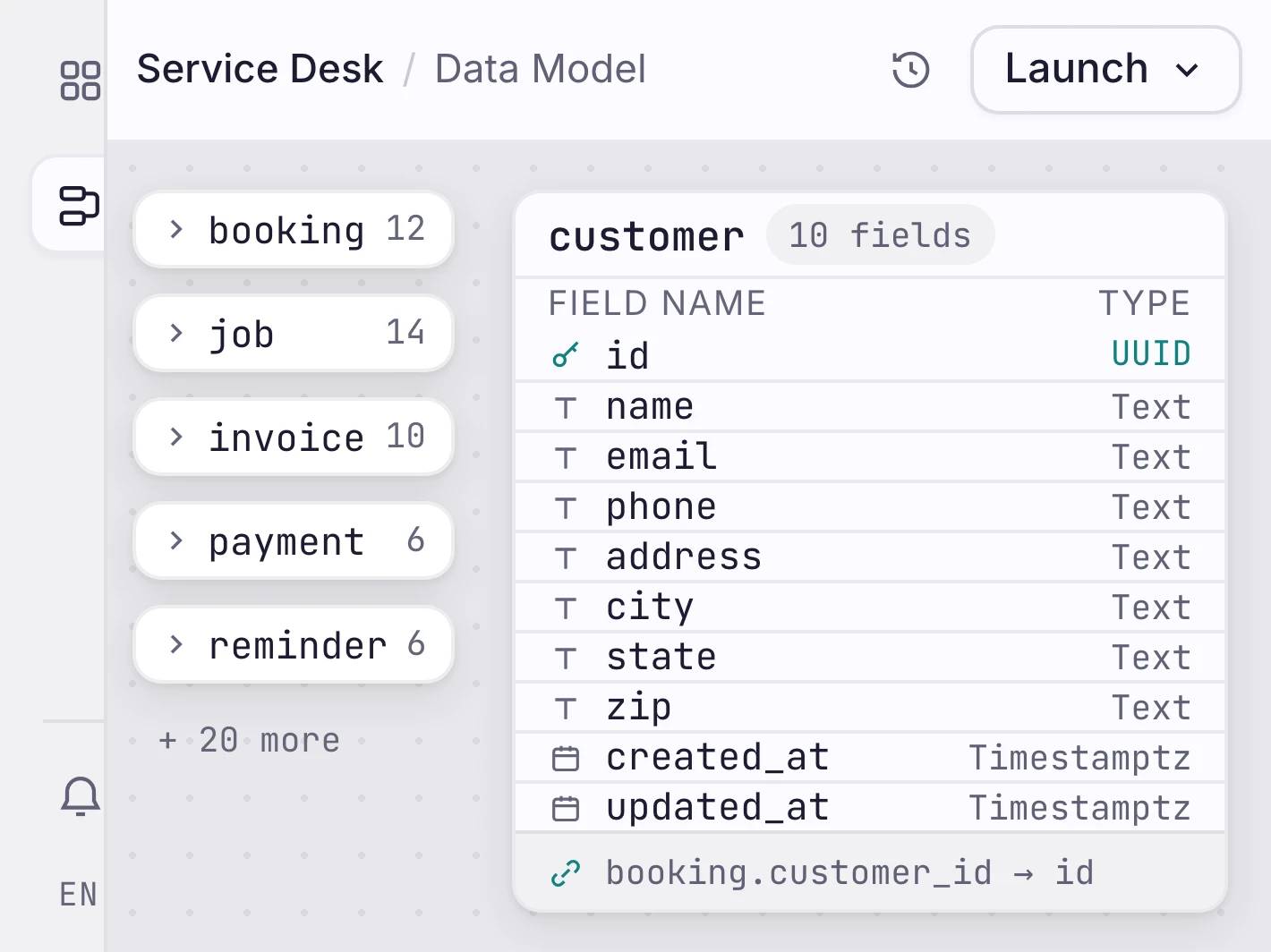This screenshot has height=952, width=1271.
Task: Go to Service Desk breadcrumb
Action: pos(260,69)
